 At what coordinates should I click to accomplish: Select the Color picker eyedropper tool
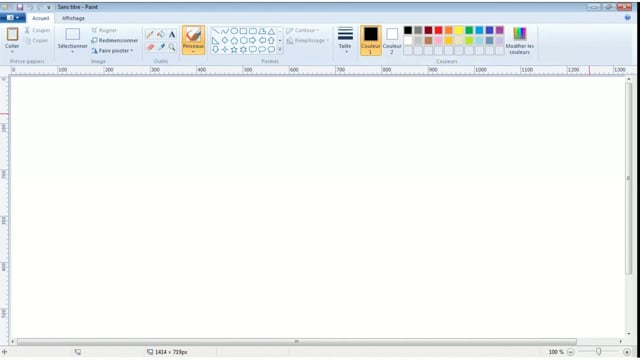click(161, 47)
